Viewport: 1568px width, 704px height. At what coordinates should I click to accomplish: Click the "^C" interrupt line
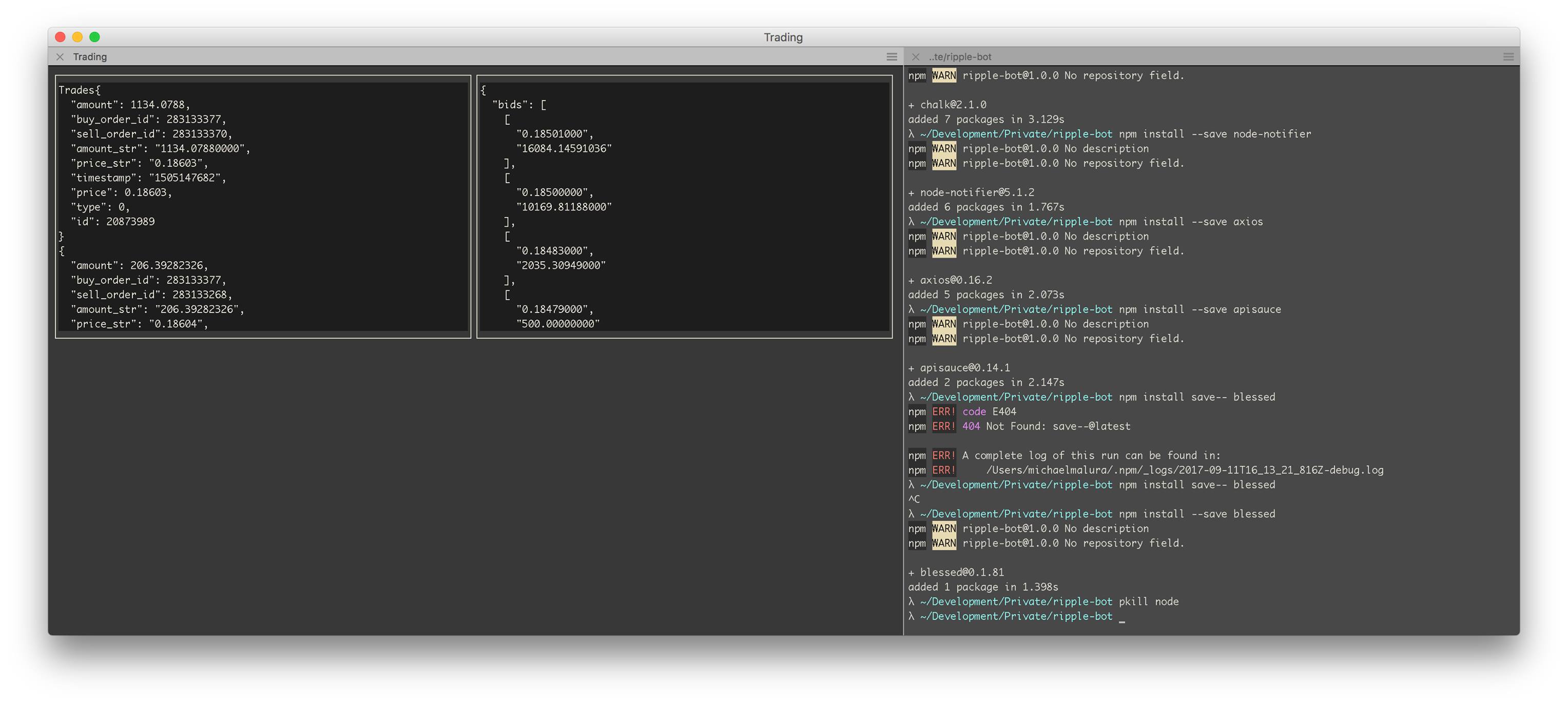point(914,499)
